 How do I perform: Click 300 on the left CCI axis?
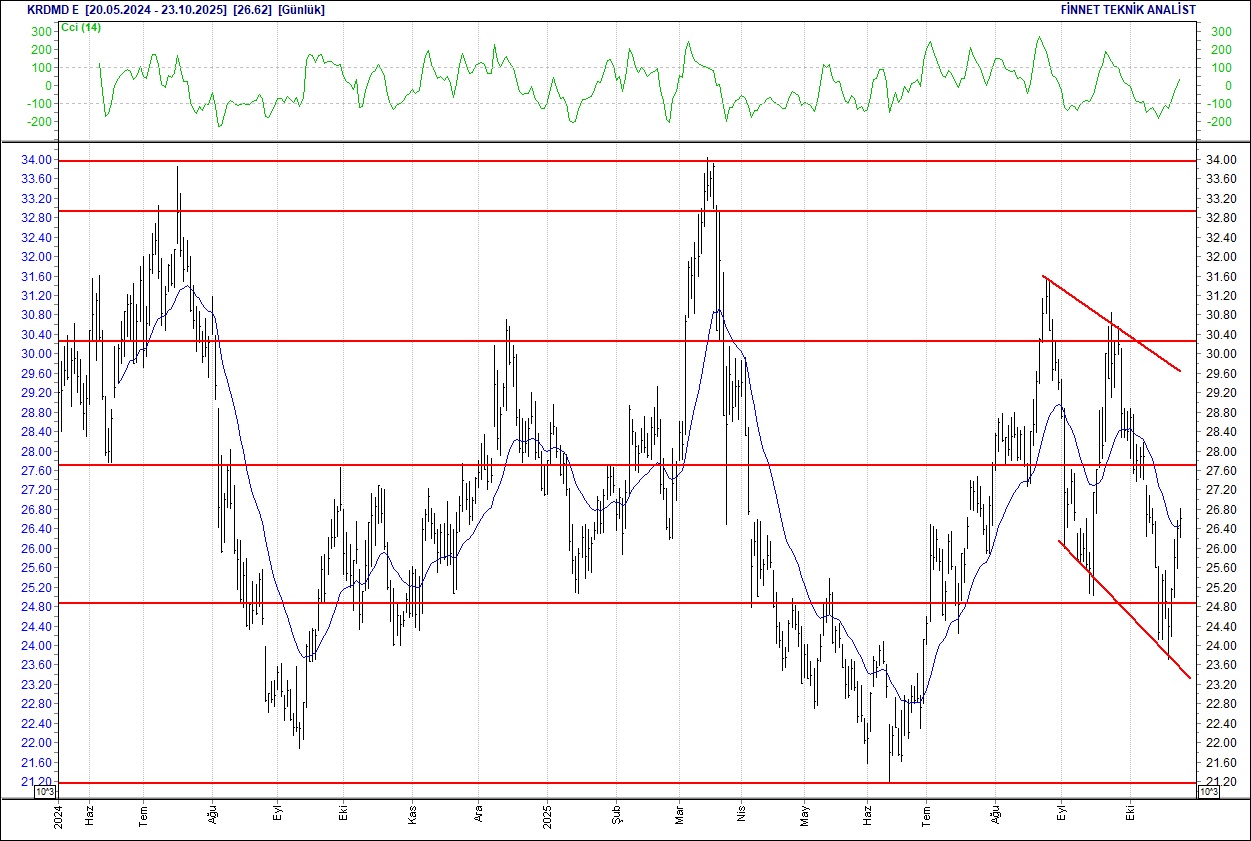[41, 32]
